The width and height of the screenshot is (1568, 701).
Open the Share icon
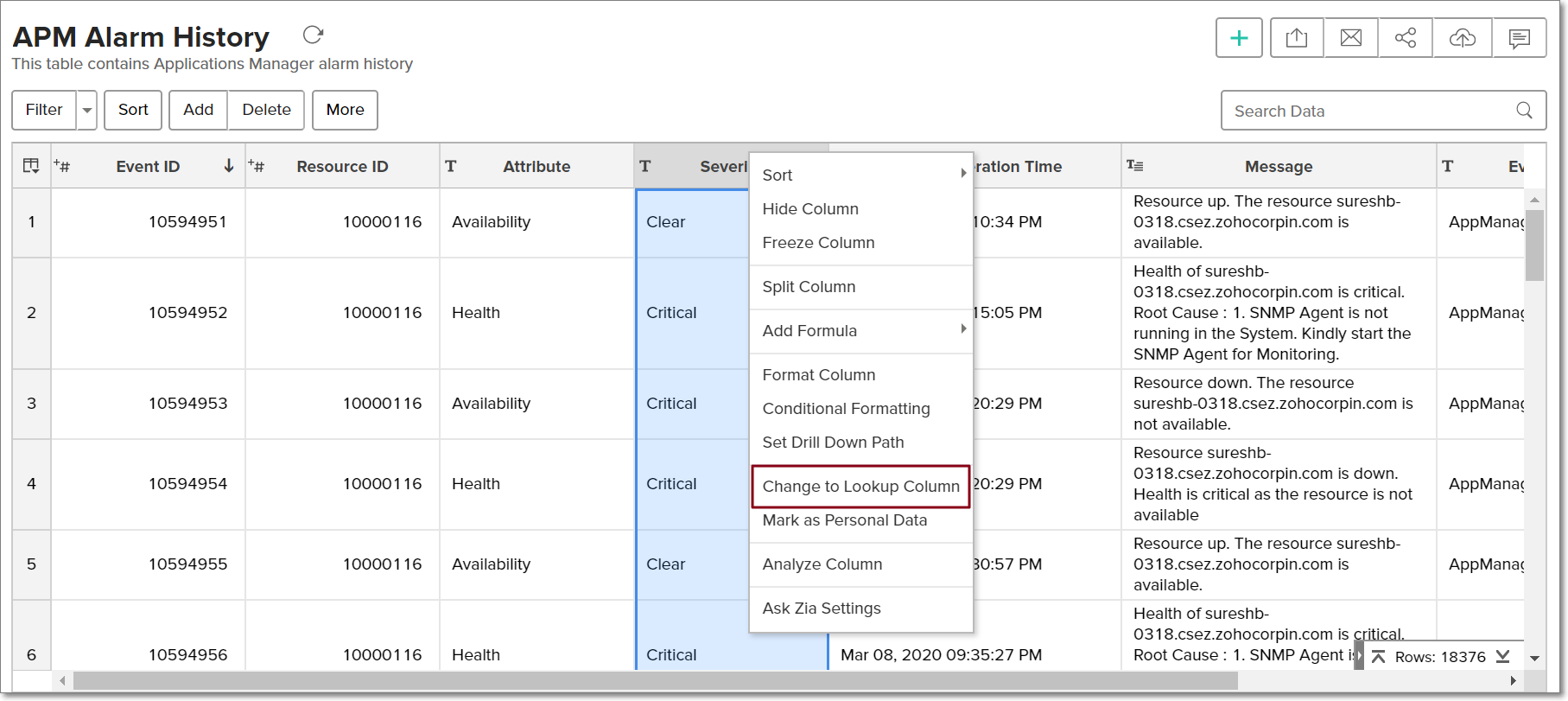[x=1406, y=38]
